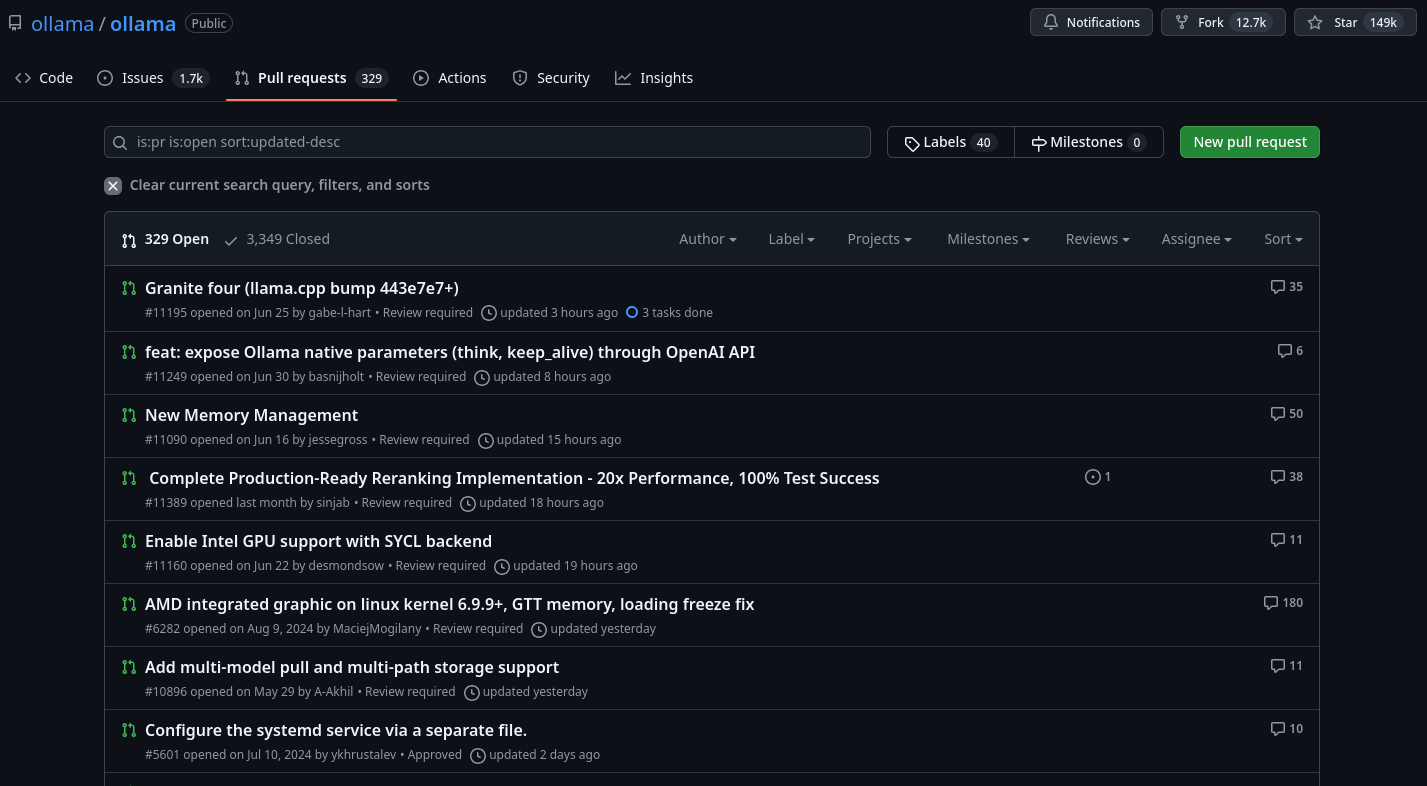Screen dimensions: 1427x786
Task: Switch to the Issues tab
Action: pyautogui.click(x=153, y=78)
